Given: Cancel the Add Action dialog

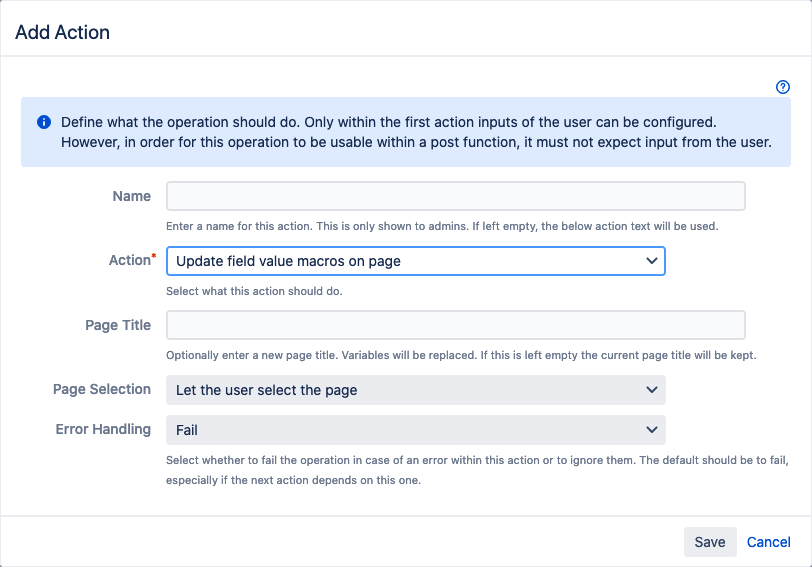Looking at the screenshot, I should point(768,542).
